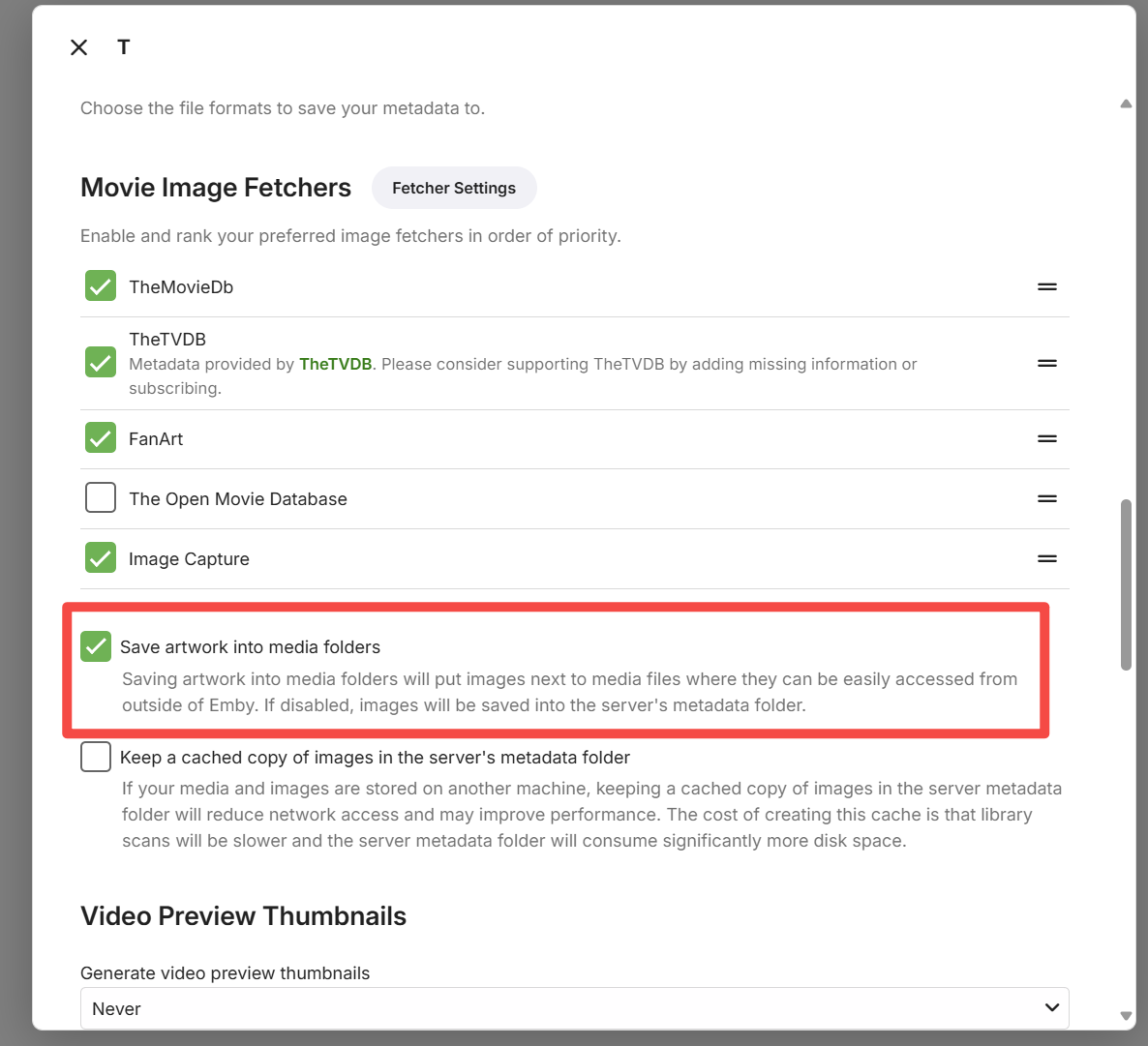Click TheMovieDb drag reorder handle

[1046, 287]
